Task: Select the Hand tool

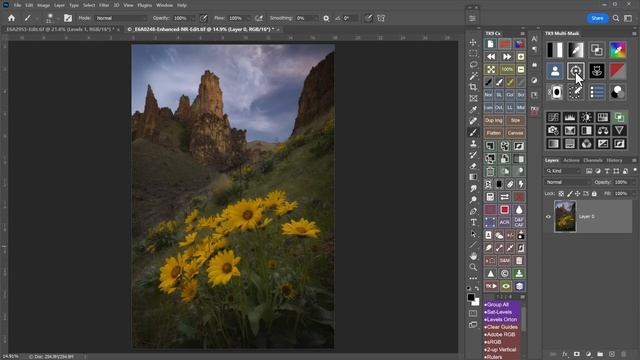Action: click(x=473, y=256)
